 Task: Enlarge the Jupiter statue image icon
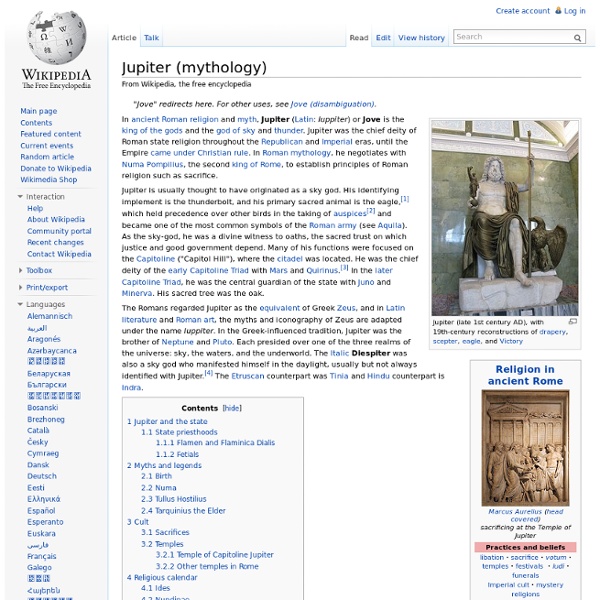pyautogui.click(x=573, y=321)
